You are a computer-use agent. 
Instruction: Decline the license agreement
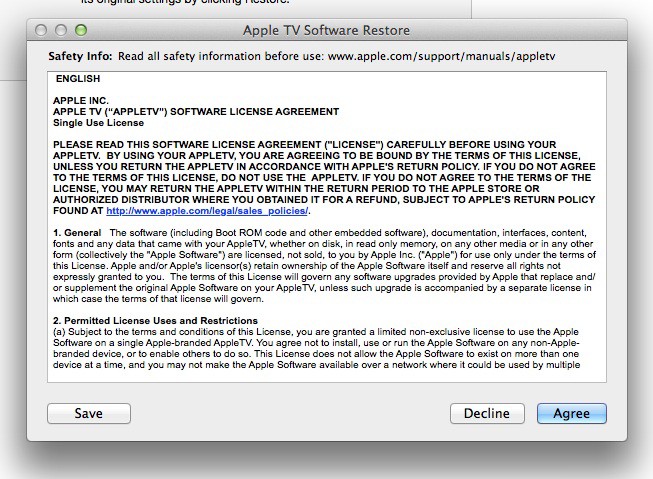point(487,413)
